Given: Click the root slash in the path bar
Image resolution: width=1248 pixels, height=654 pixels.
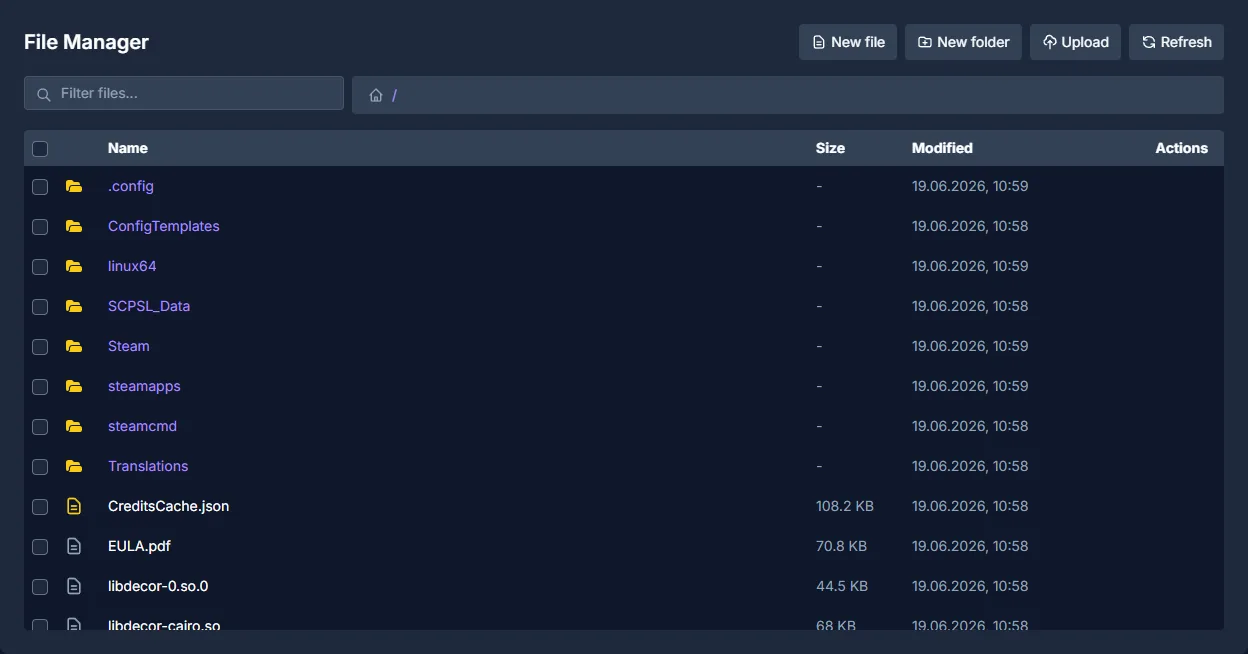Looking at the screenshot, I should [395, 95].
